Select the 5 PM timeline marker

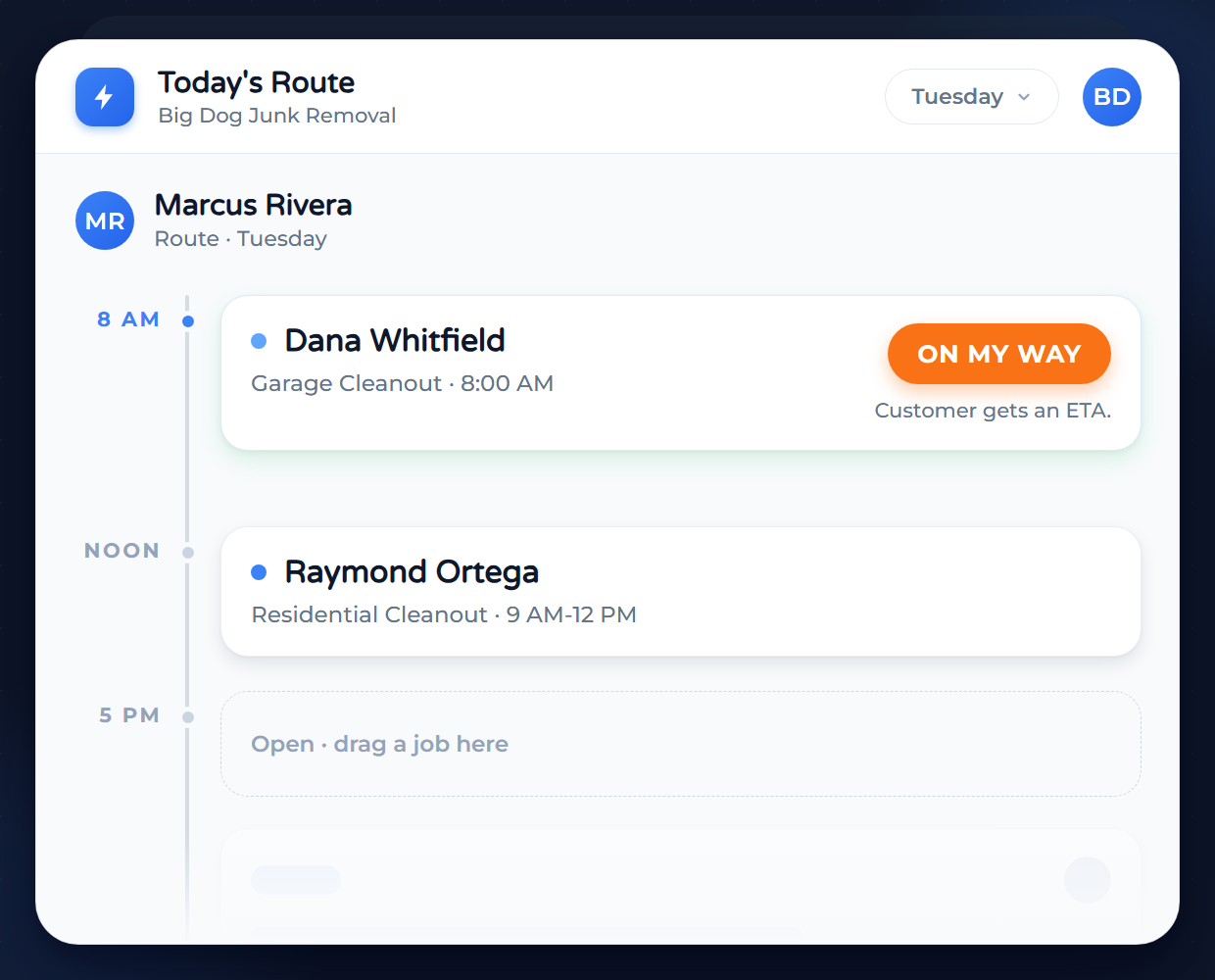point(188,717)
